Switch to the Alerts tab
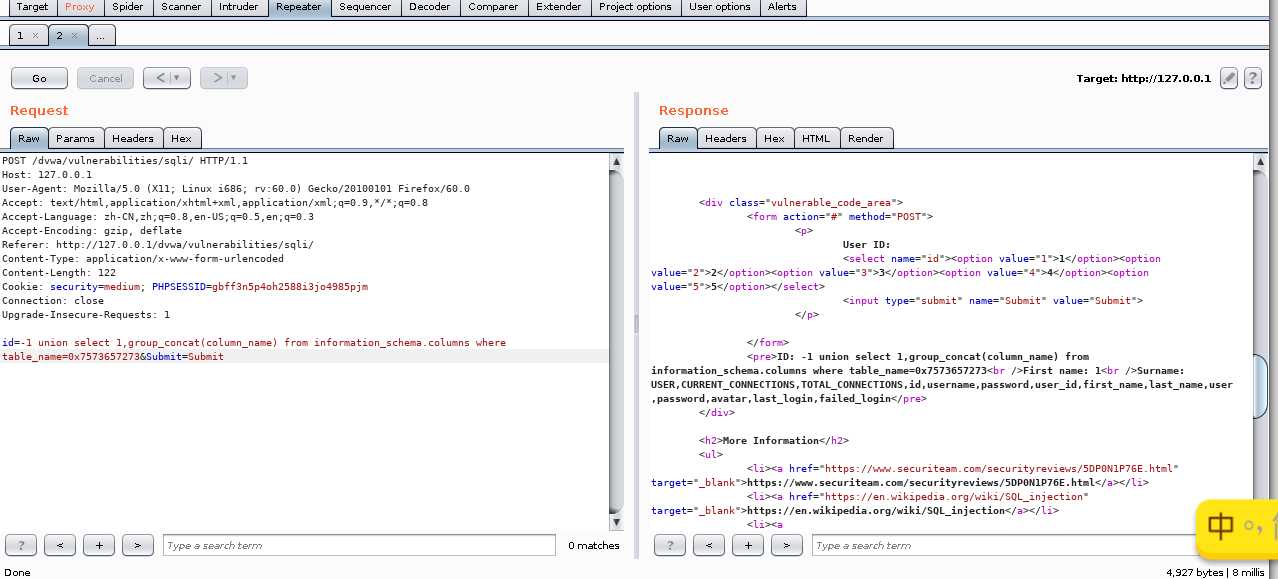 (x=782, y=7)
